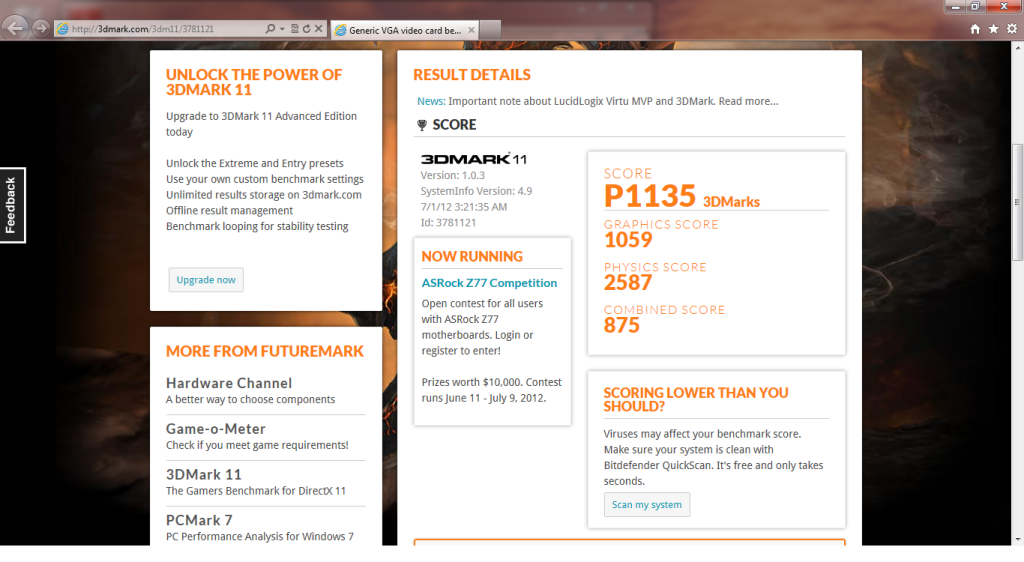Minimize the browser window
This screenshot has height=562, width=1024.
[955, 6]
